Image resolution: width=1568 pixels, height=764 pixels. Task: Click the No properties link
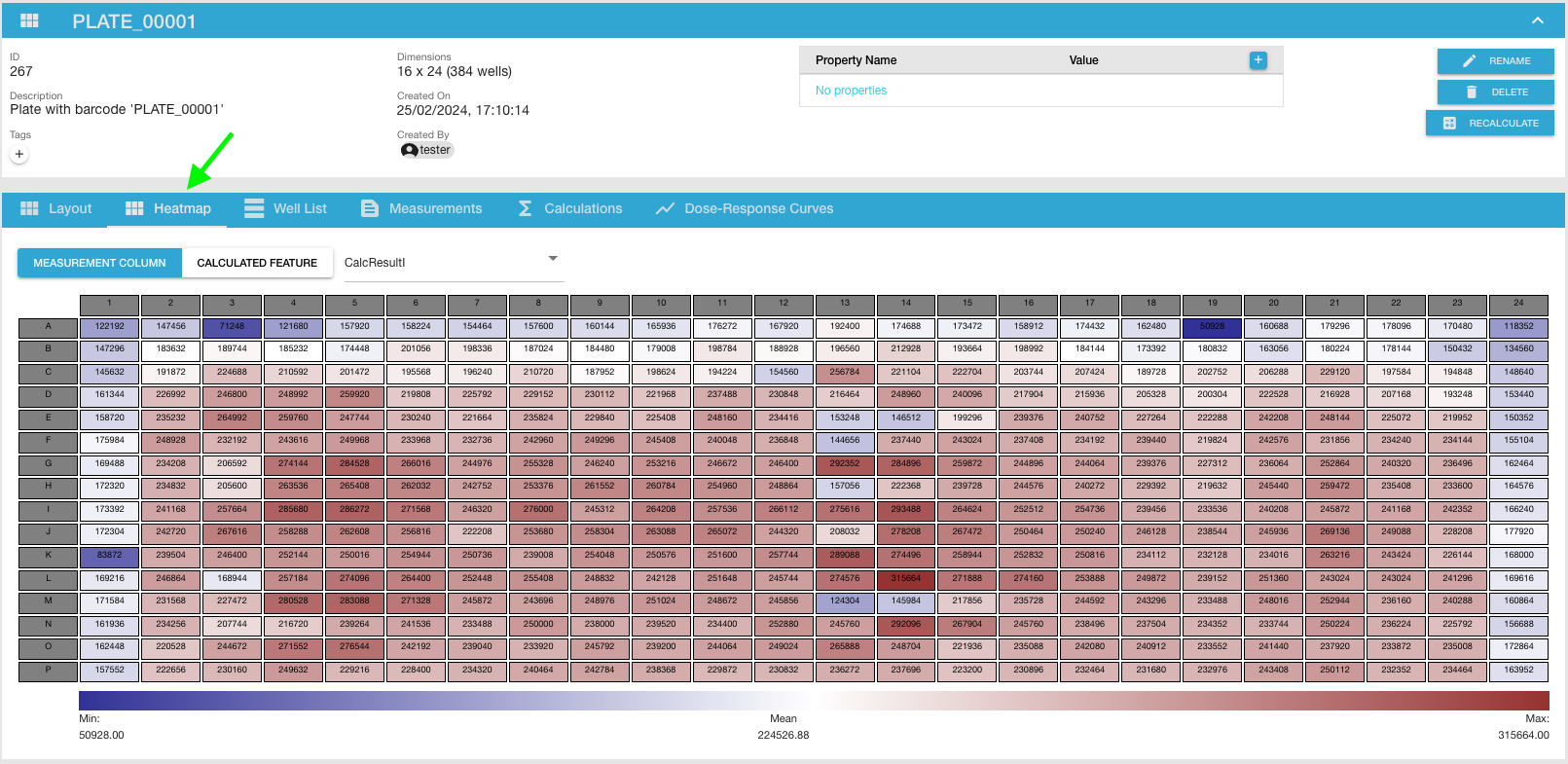click(851, 91)
